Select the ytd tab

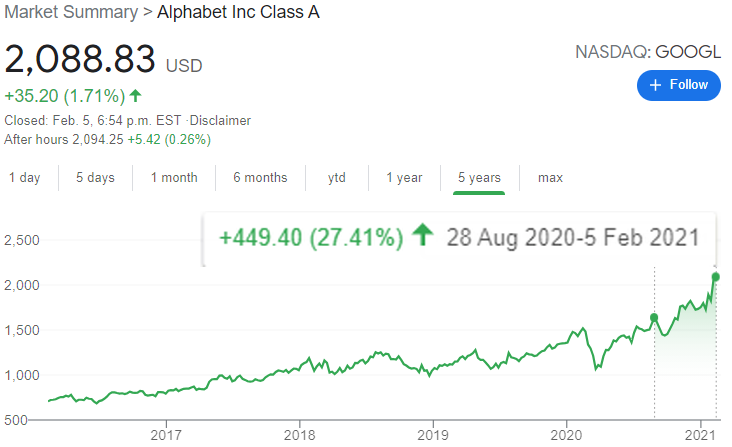pos(337,178)
